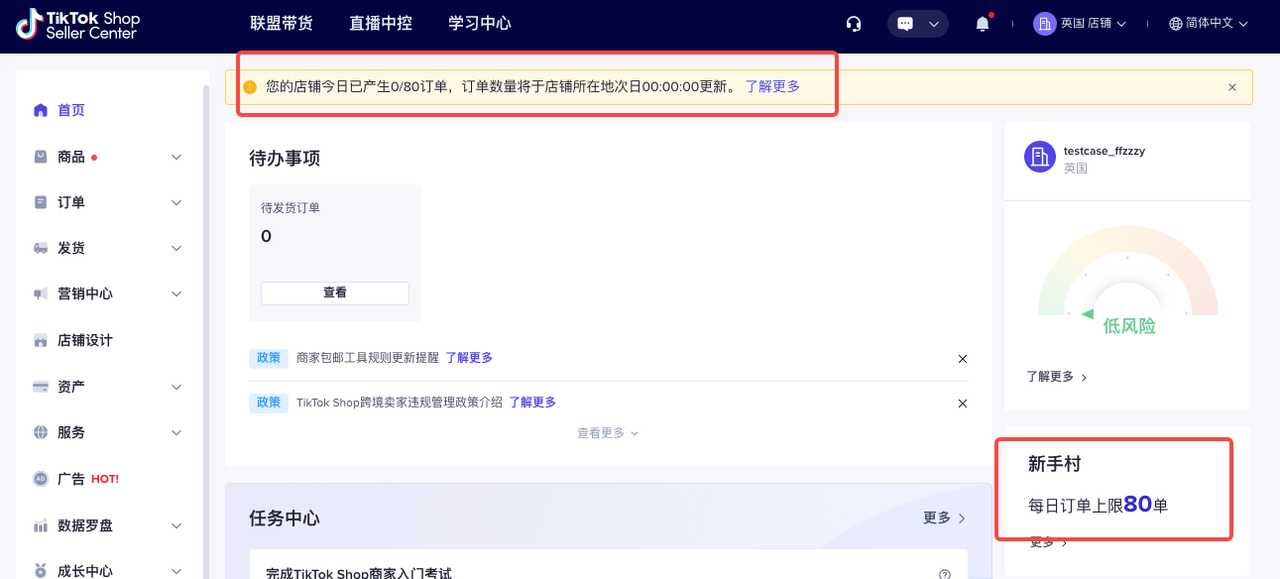Dismiss the 商家包邮工具规则更新提醒 notice
The image size is (1280, 579).
963,358
